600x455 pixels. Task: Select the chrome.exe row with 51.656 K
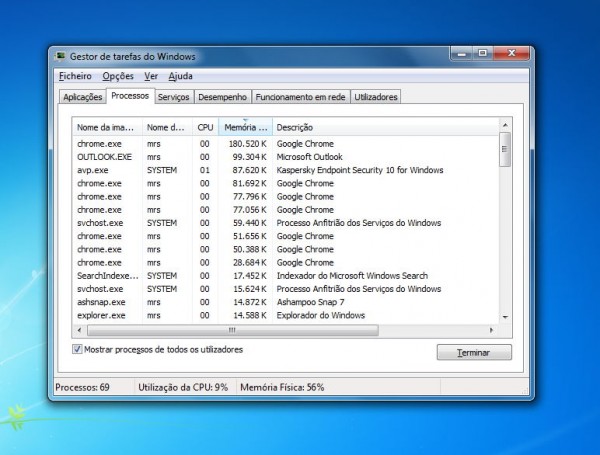click(285, 236)
